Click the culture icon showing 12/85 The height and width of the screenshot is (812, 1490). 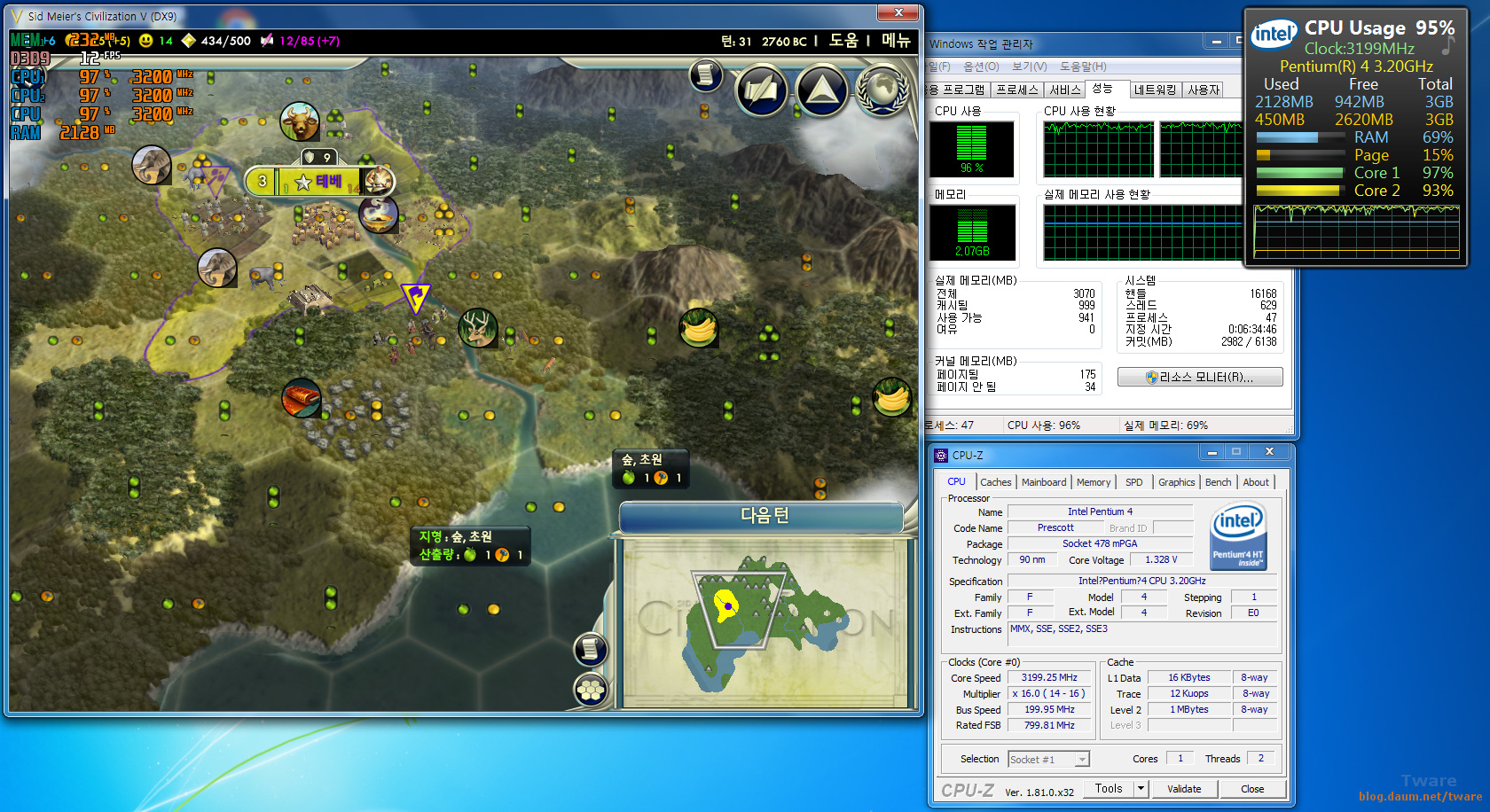[267, 40]
